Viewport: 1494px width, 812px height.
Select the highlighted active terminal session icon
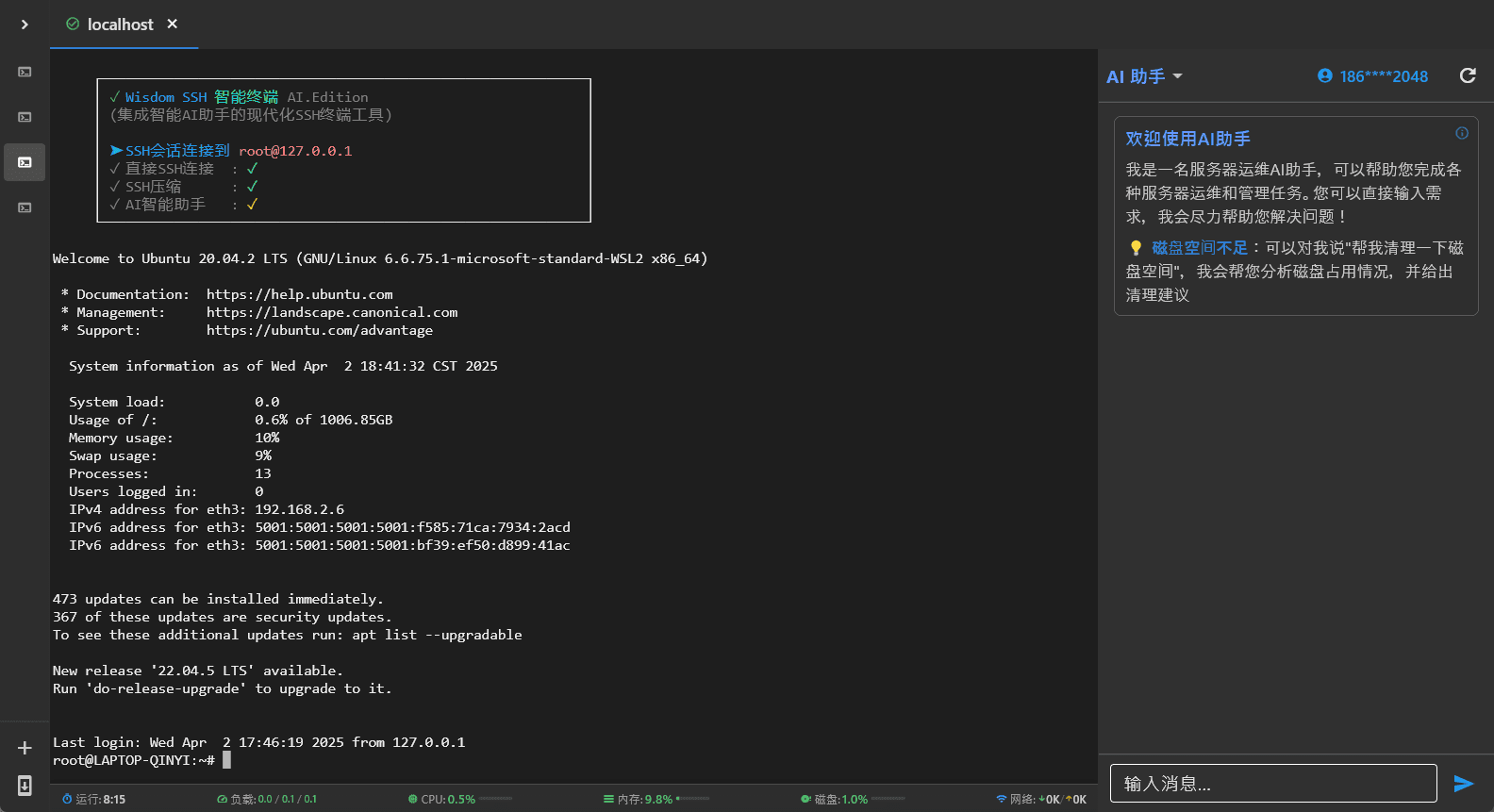25,162
